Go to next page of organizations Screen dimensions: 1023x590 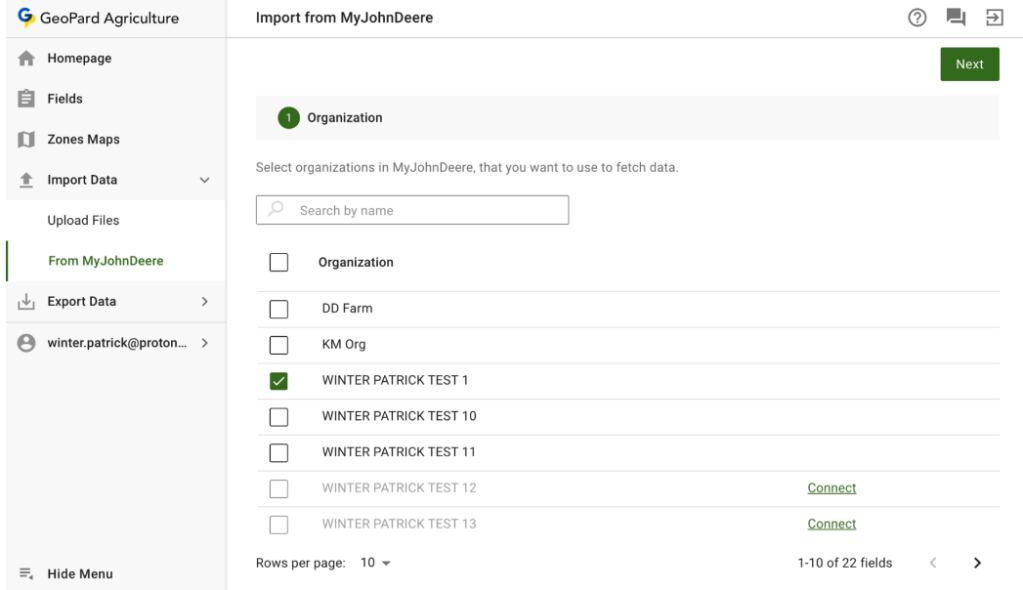(x=977, y=563)
